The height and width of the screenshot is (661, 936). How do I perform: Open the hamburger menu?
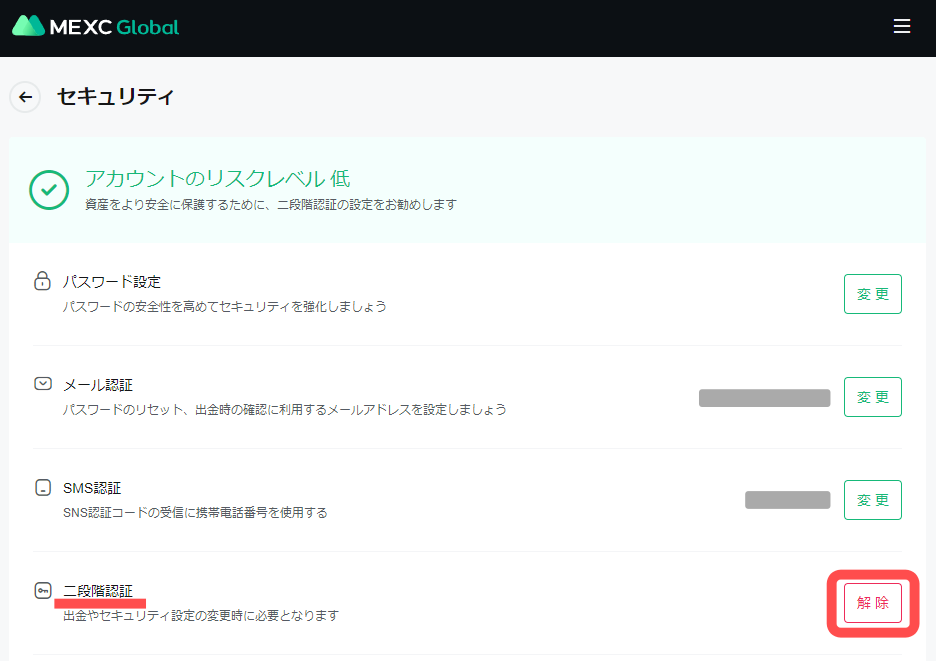901,26
